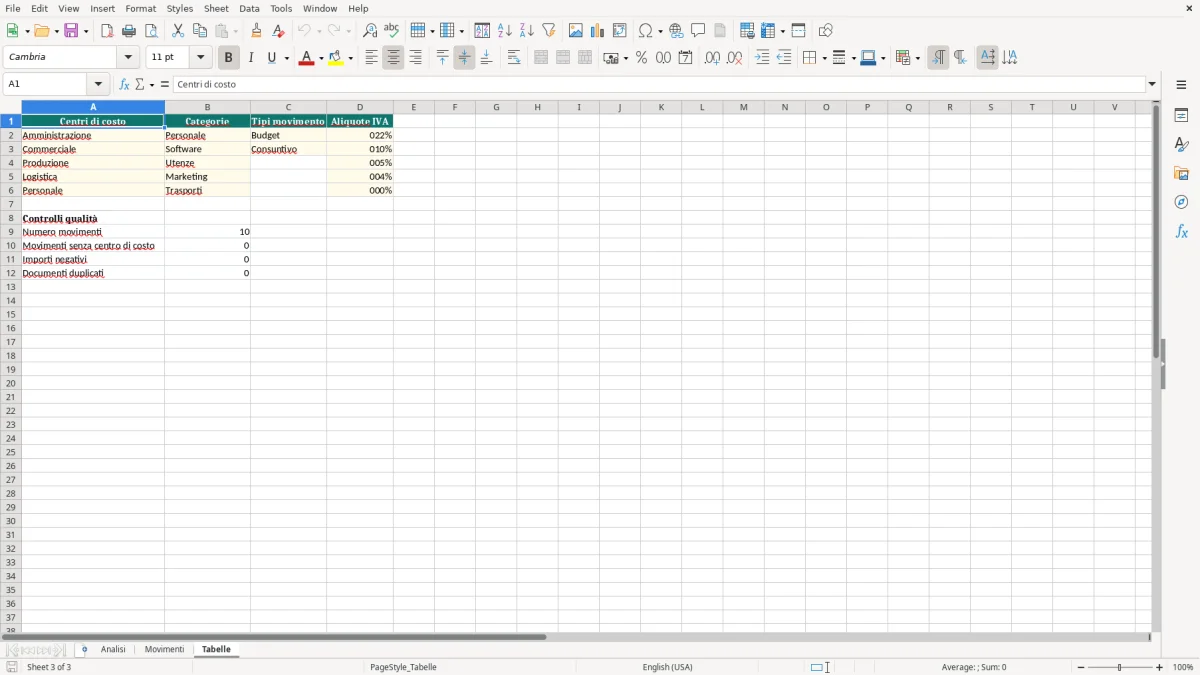Open the Sheet menu

click(216, 8)
